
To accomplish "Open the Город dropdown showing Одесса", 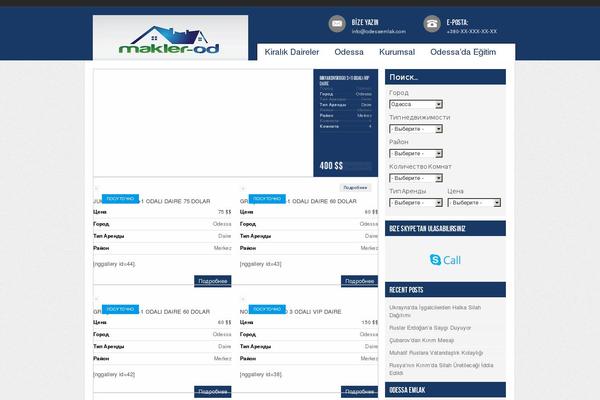I will click(x=416, y=104).
